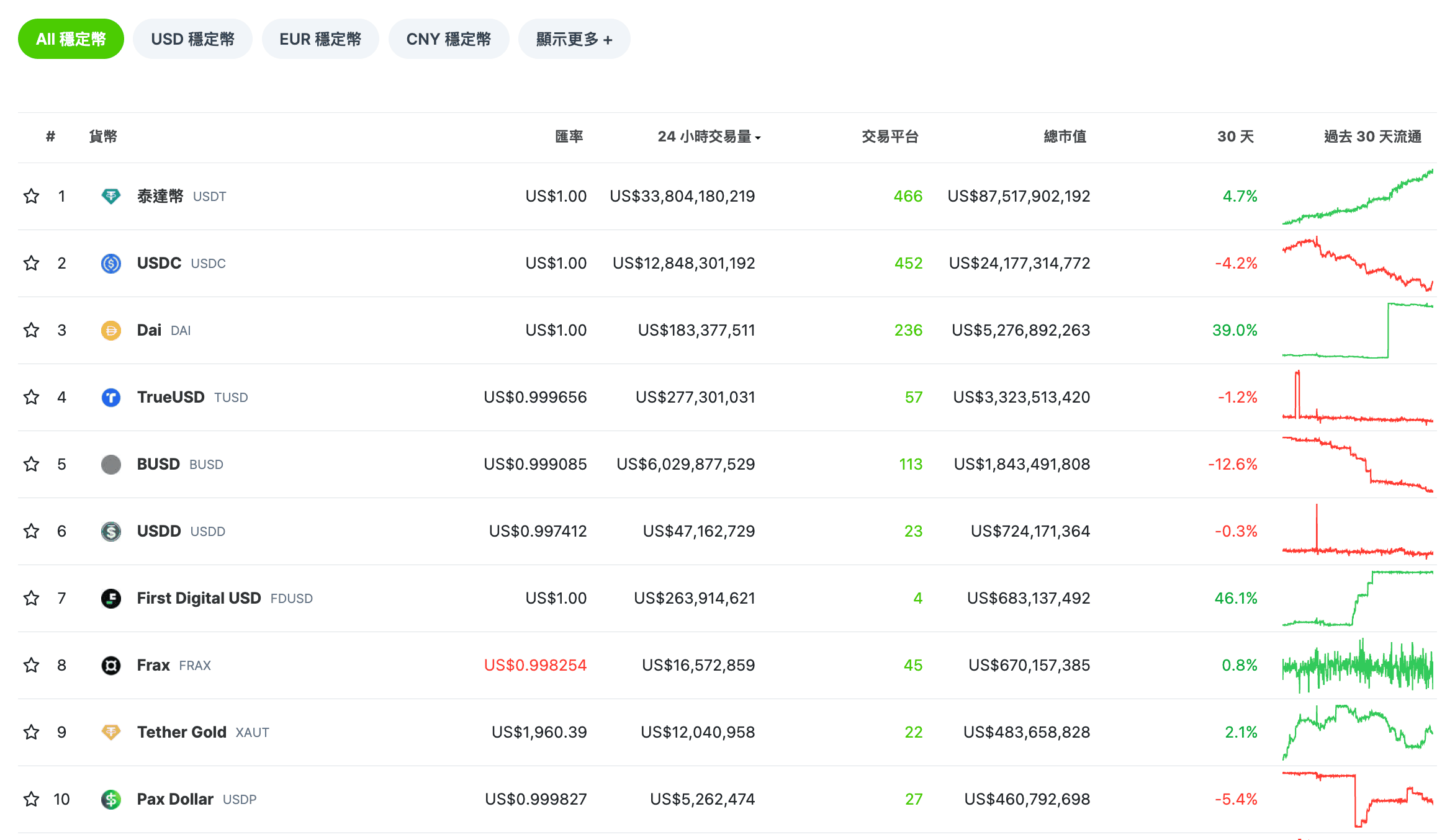Sort by the 總市值 column header
The height and width of the screenshot is (840, 1455).
pyautogui.click(x=1065, y=136)
